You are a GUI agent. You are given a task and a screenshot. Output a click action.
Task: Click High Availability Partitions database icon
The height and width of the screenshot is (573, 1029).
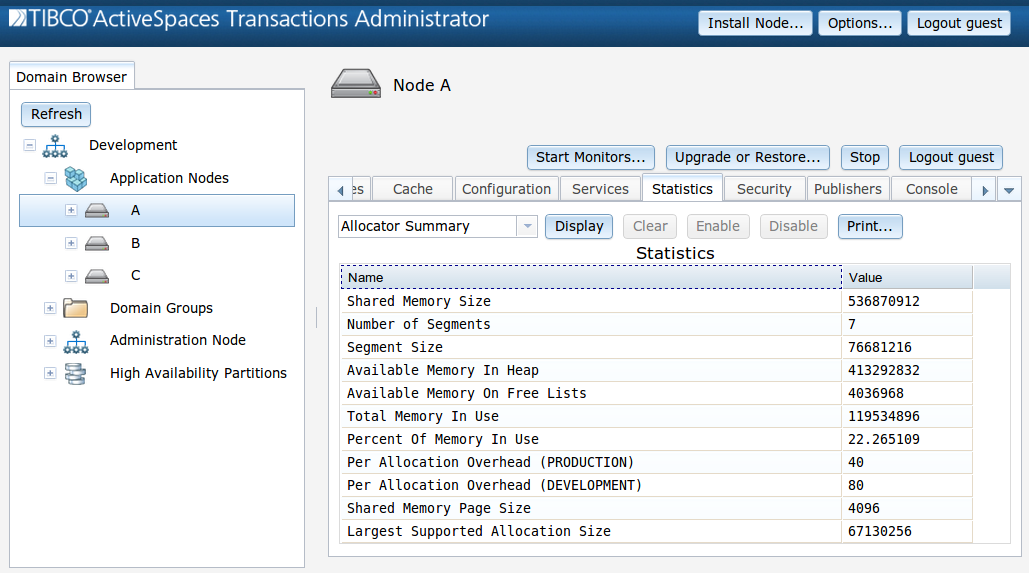(75, 373)
